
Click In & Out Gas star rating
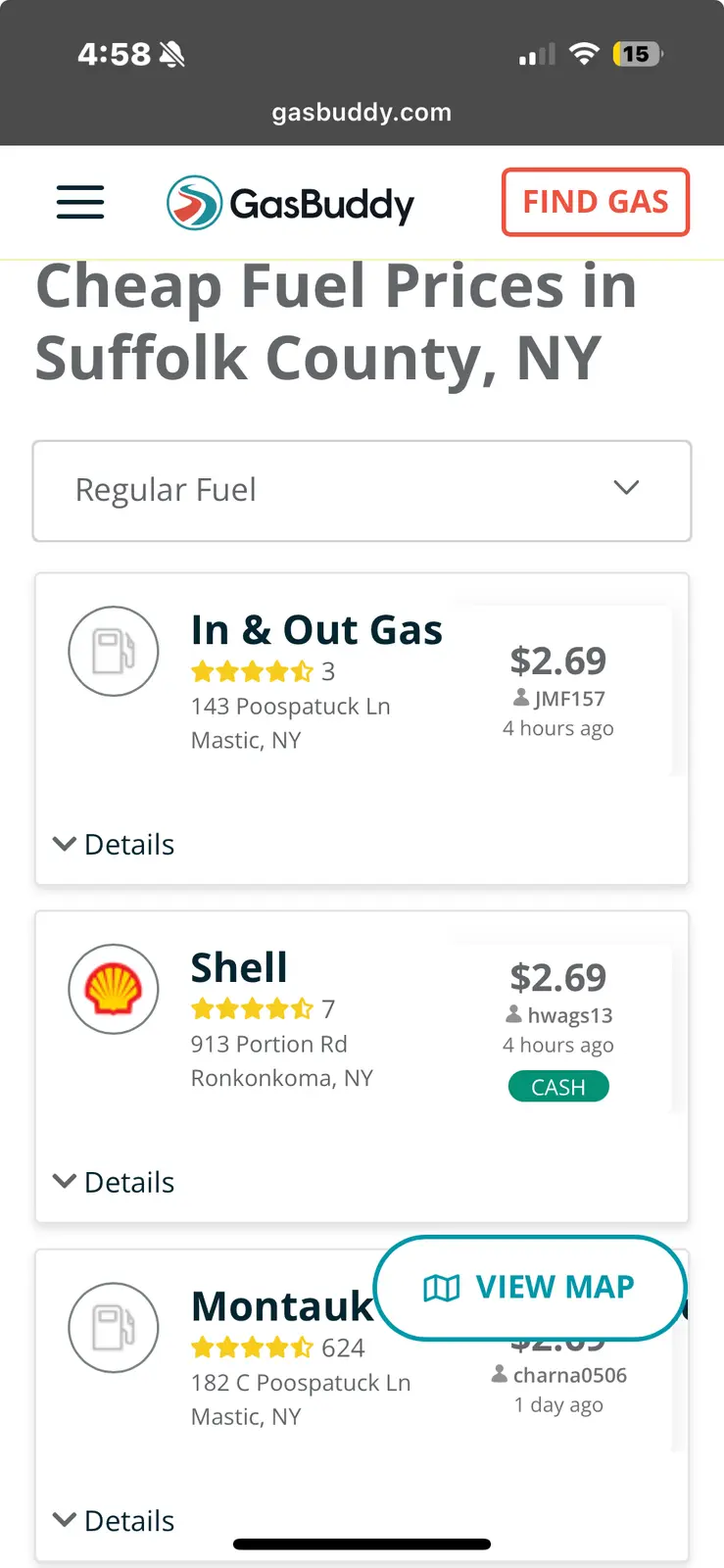pos(252,671)
